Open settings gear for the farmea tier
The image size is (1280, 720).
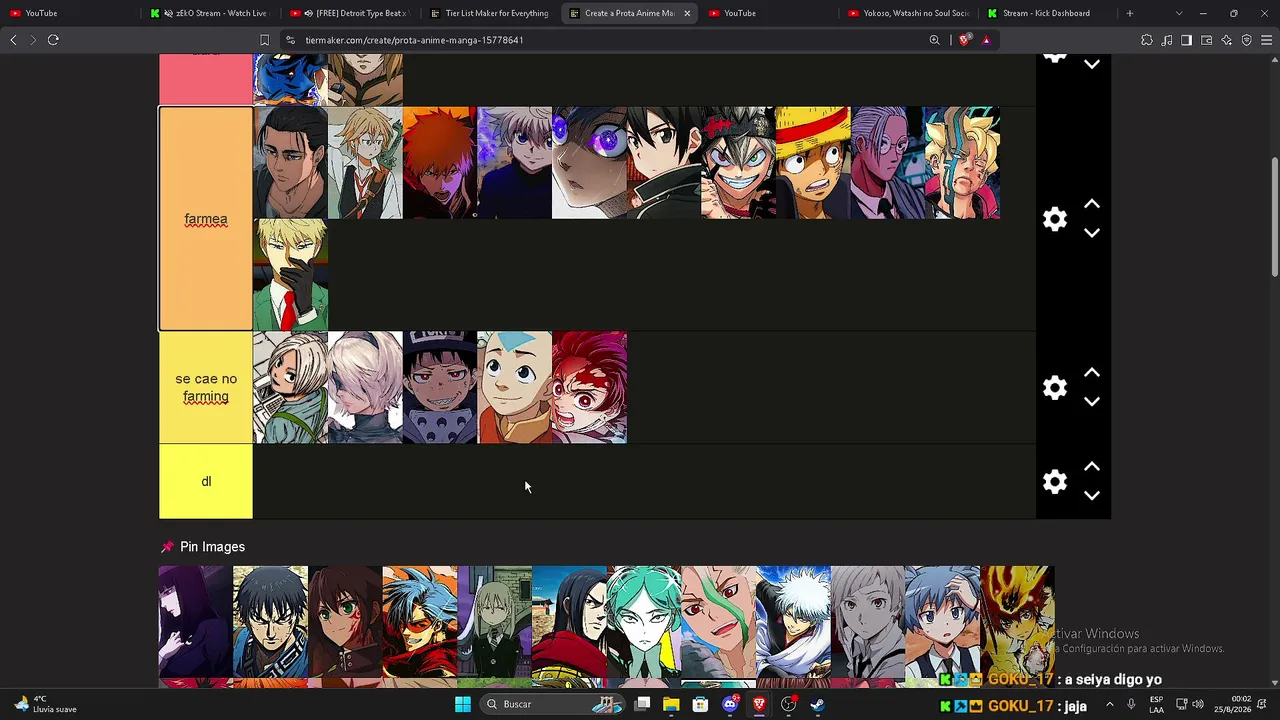[1055, 219]
